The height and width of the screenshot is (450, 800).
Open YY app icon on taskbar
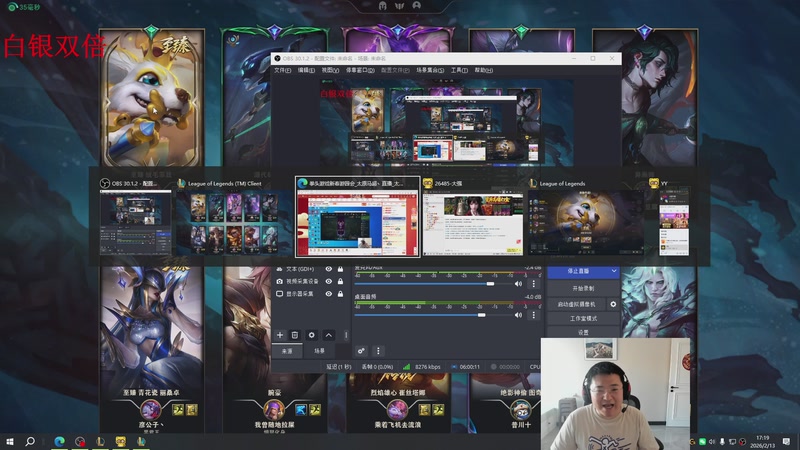[x=121, y=441]
